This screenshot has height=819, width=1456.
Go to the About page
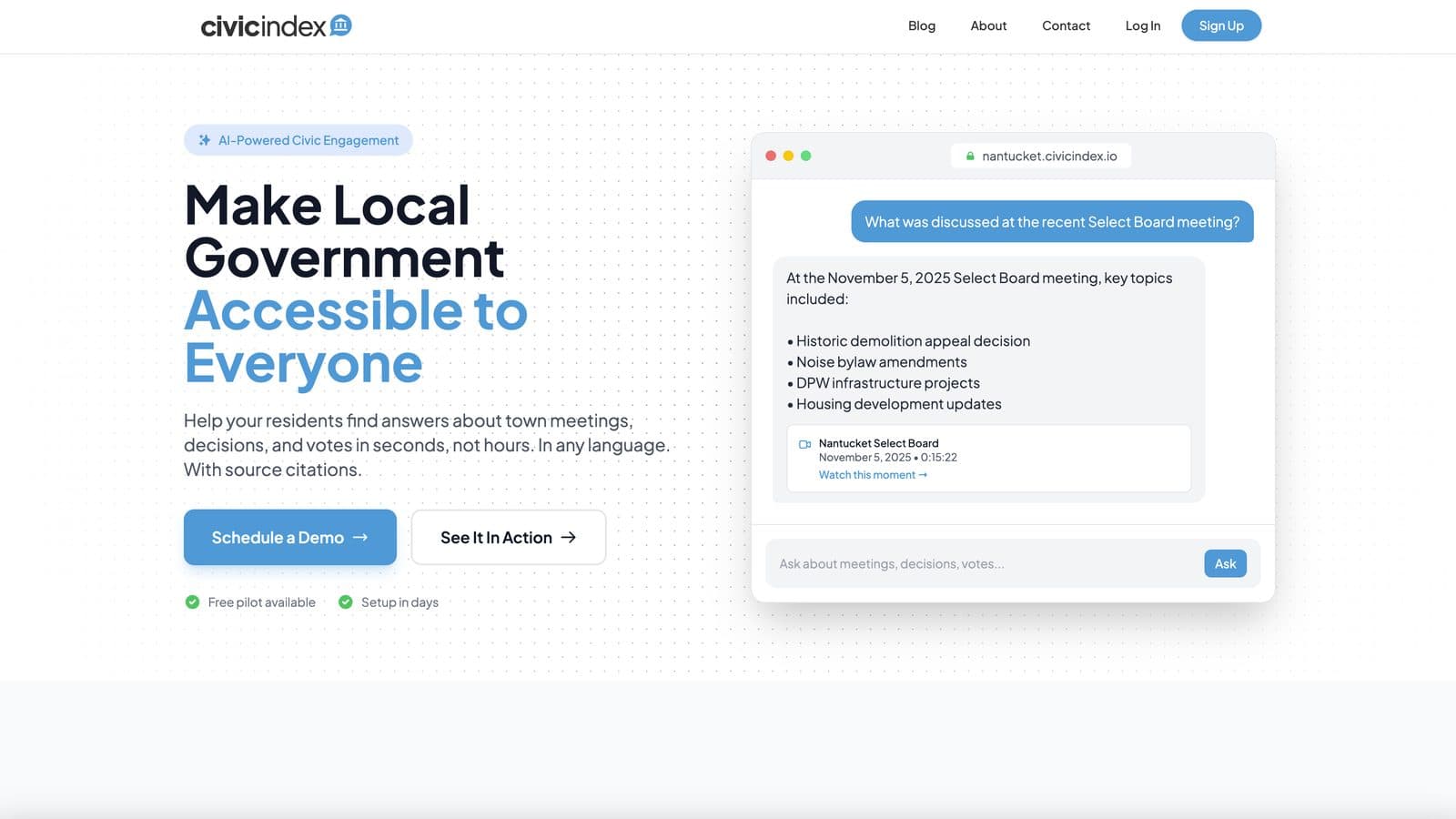(x=988, y=25)
